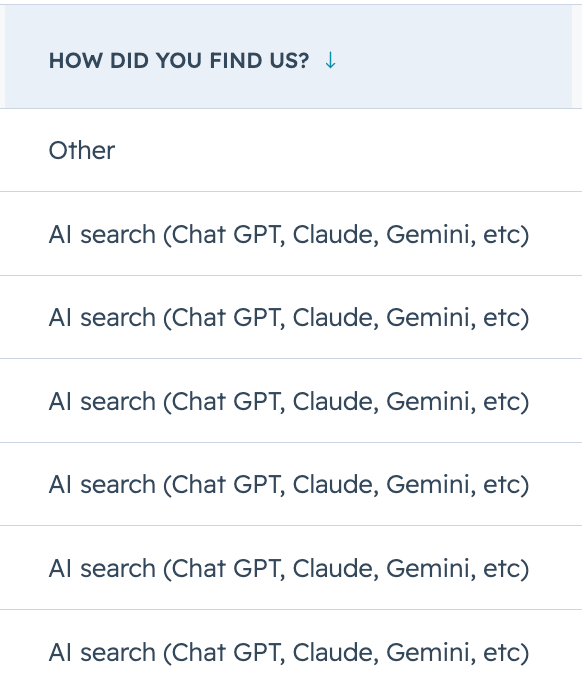Select the second AI search row
582x692 pixels.
pyautogui.click(x=291, y=317)
